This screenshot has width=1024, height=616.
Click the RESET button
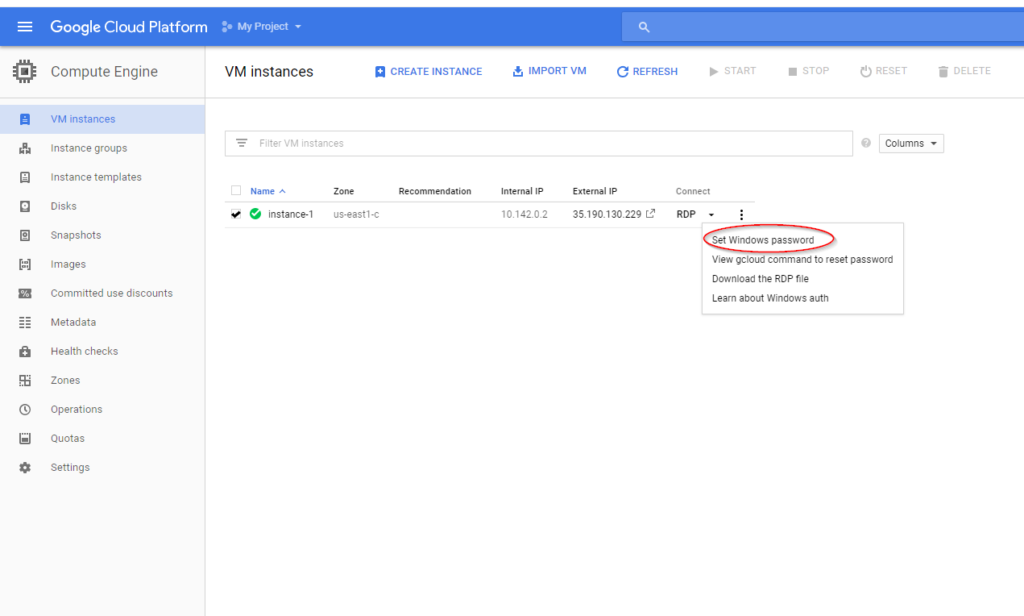tap(884, 71)
